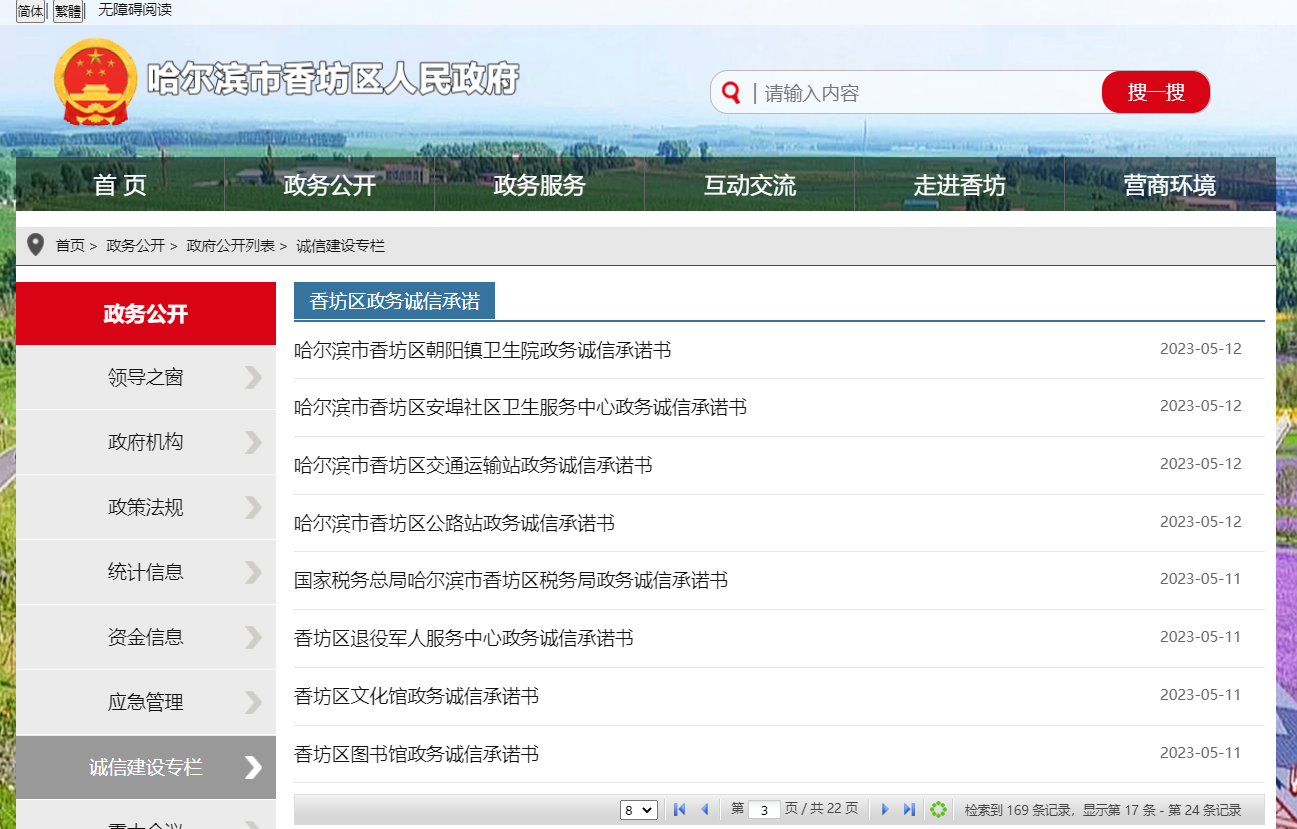Expand the 领导之窗 sidebar section
This screenshot has height=829, width=1297.
tap(146, 377)
